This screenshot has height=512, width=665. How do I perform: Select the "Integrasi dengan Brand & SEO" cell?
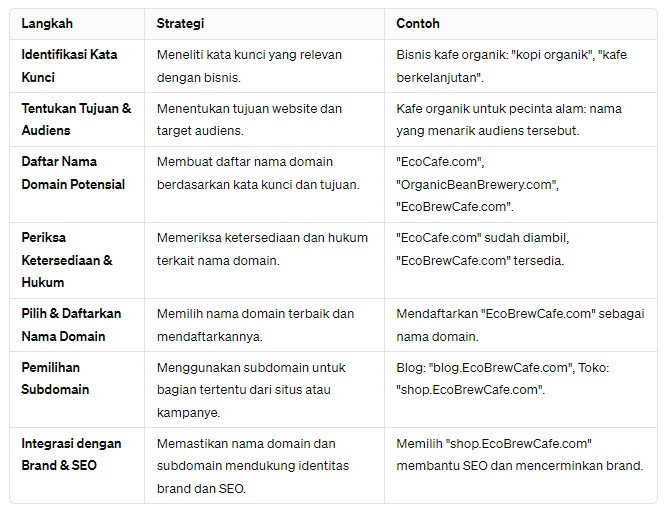pyautogui.click(x=70, y=454)
